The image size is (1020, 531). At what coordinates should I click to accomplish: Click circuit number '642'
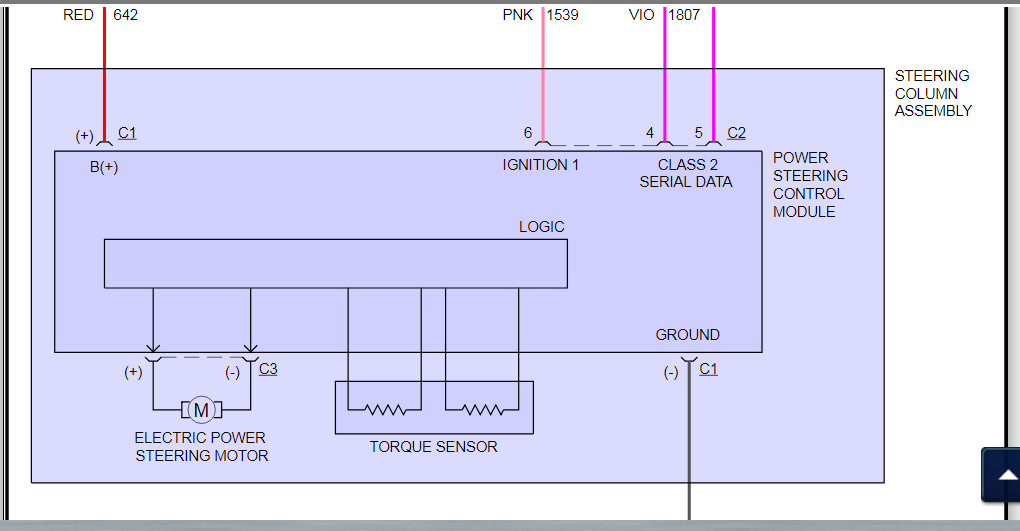[126, 15]
